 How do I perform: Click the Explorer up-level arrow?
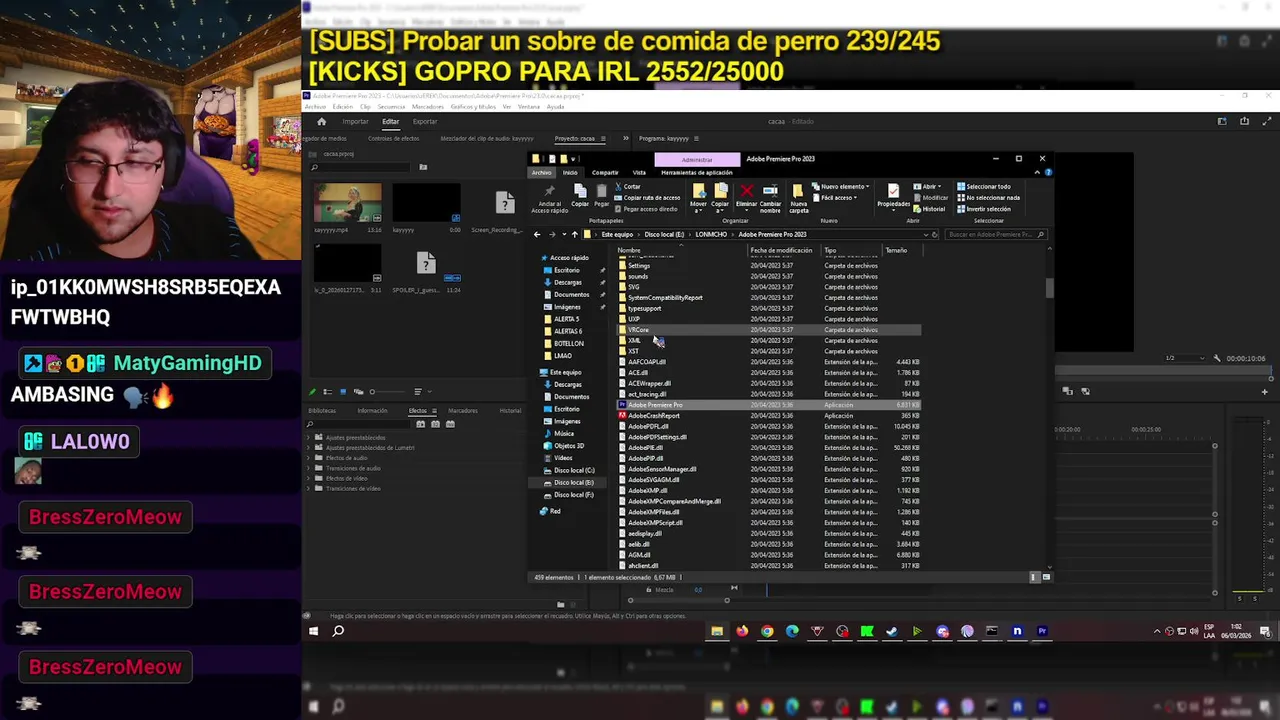(x=574, y=234)
